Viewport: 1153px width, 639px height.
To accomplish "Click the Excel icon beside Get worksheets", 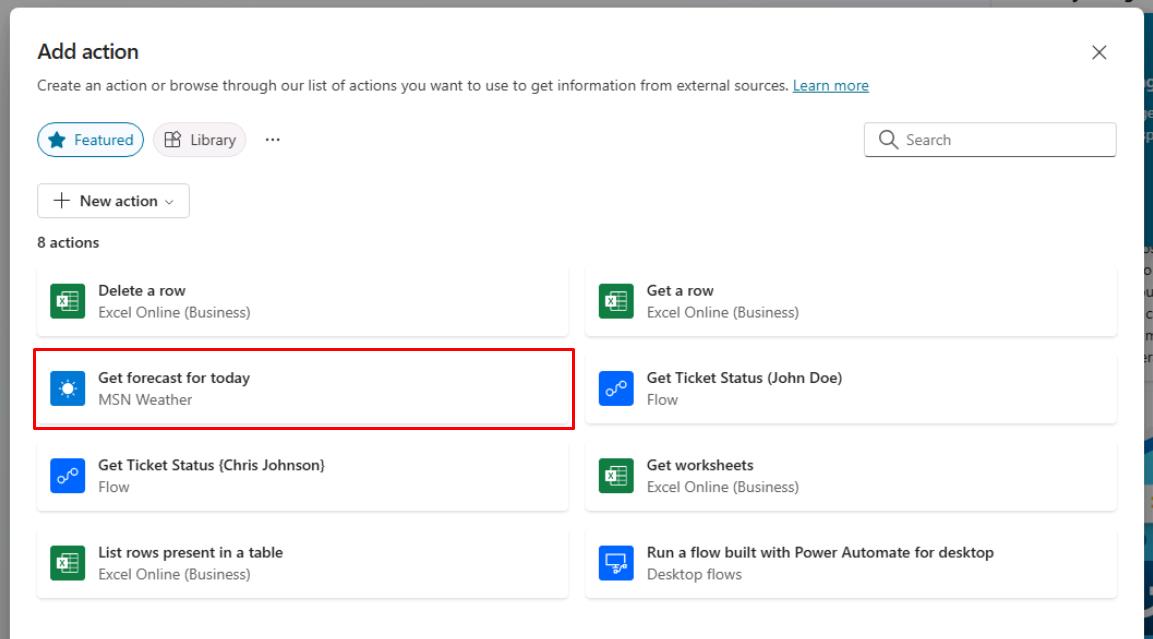I will 616,475.
